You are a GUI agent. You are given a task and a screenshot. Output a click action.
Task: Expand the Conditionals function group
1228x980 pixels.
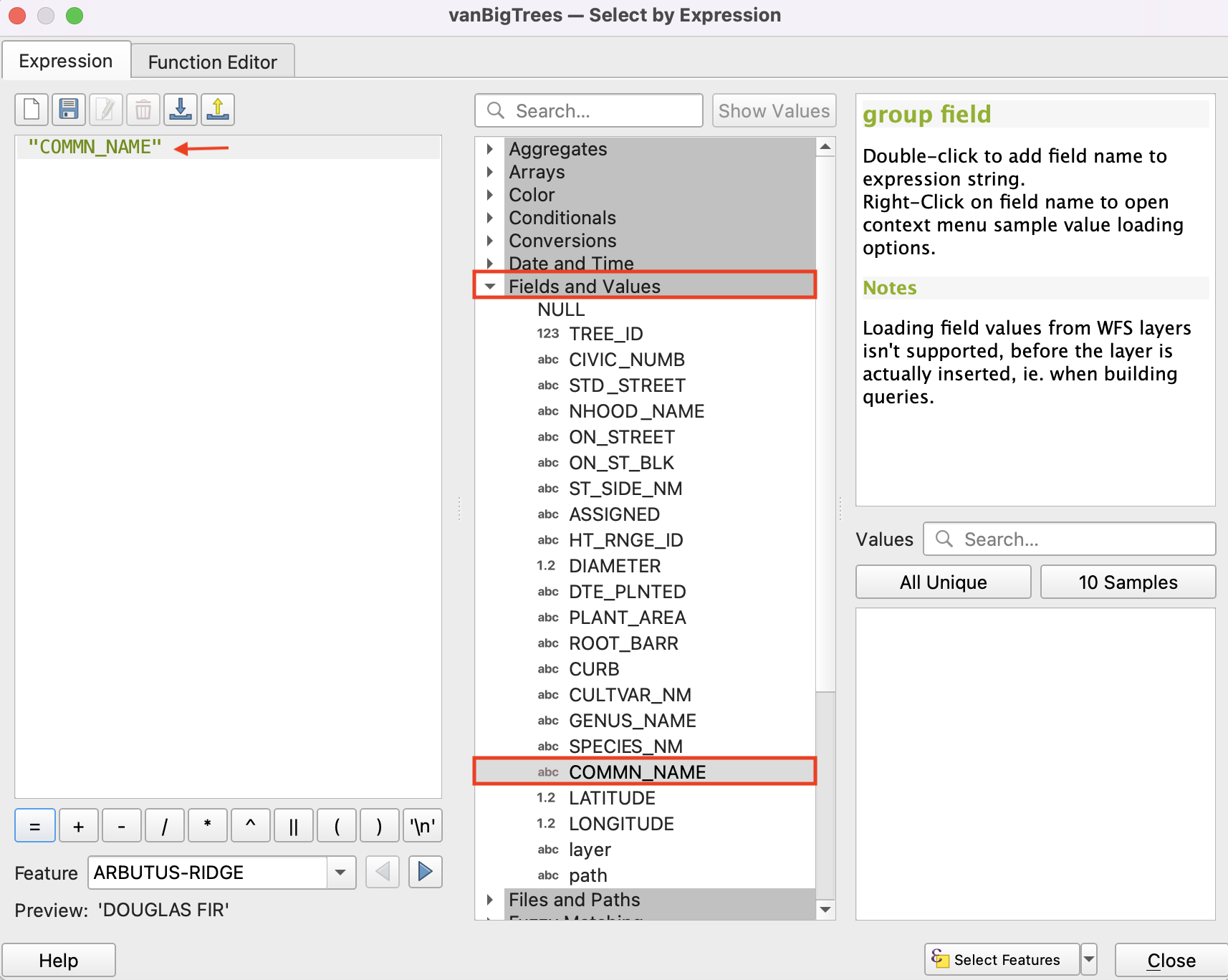[490, 218]
